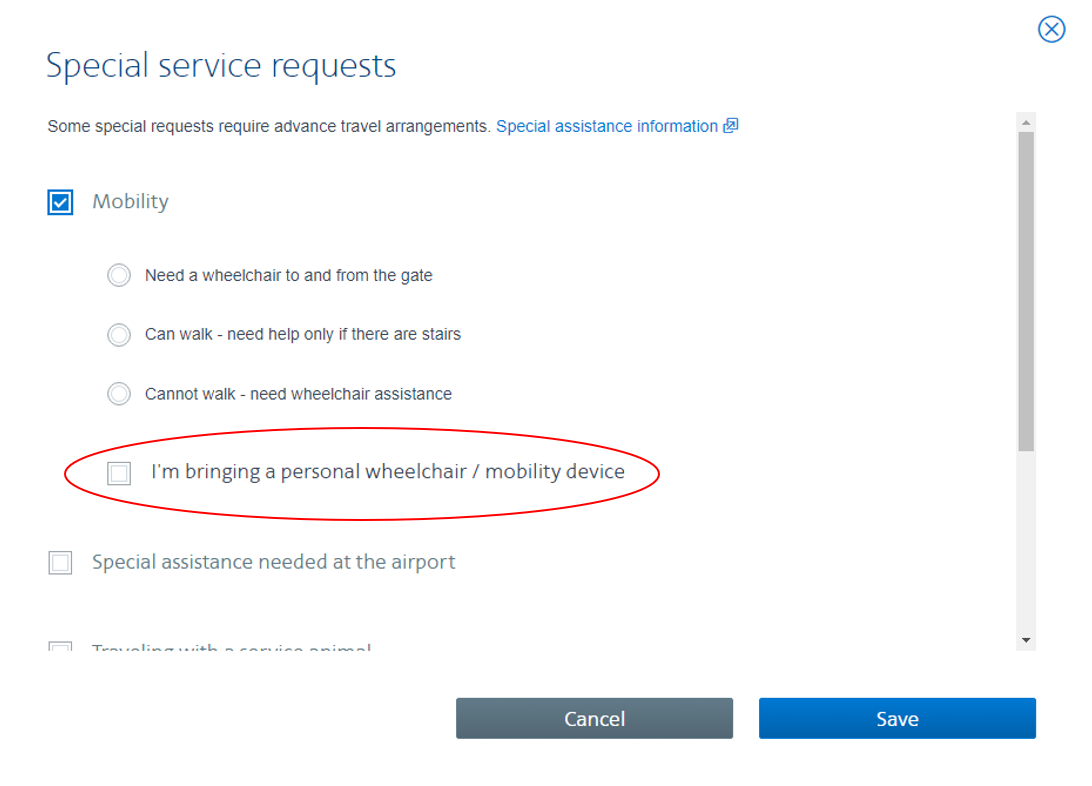Click the 'Special assistance needed at the airport' label
The image size is (1092, 786).
click(x=273, y=562)
